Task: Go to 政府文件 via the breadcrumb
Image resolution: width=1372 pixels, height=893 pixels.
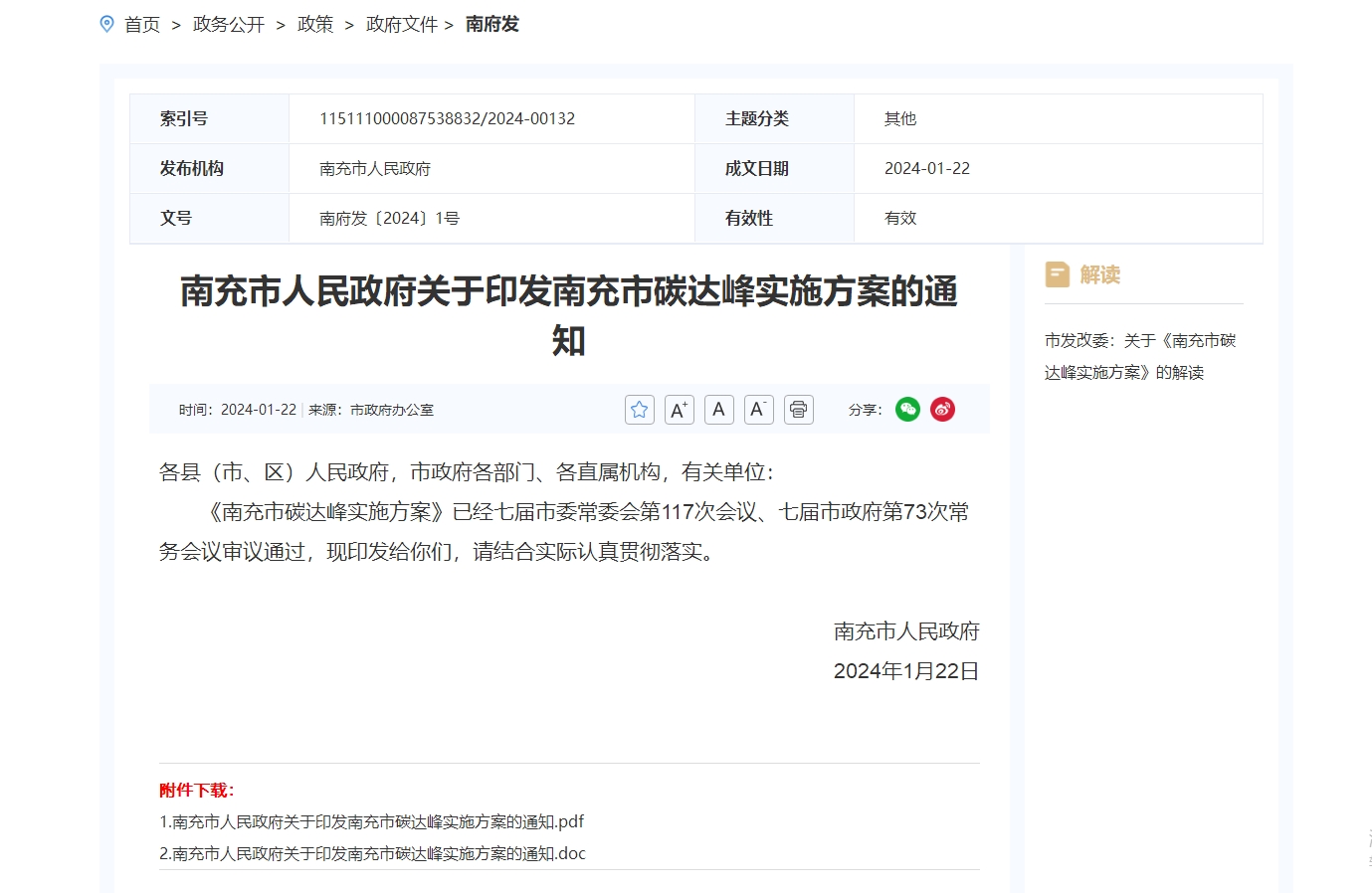Action: pyautogui.click(x=401, y=24)
